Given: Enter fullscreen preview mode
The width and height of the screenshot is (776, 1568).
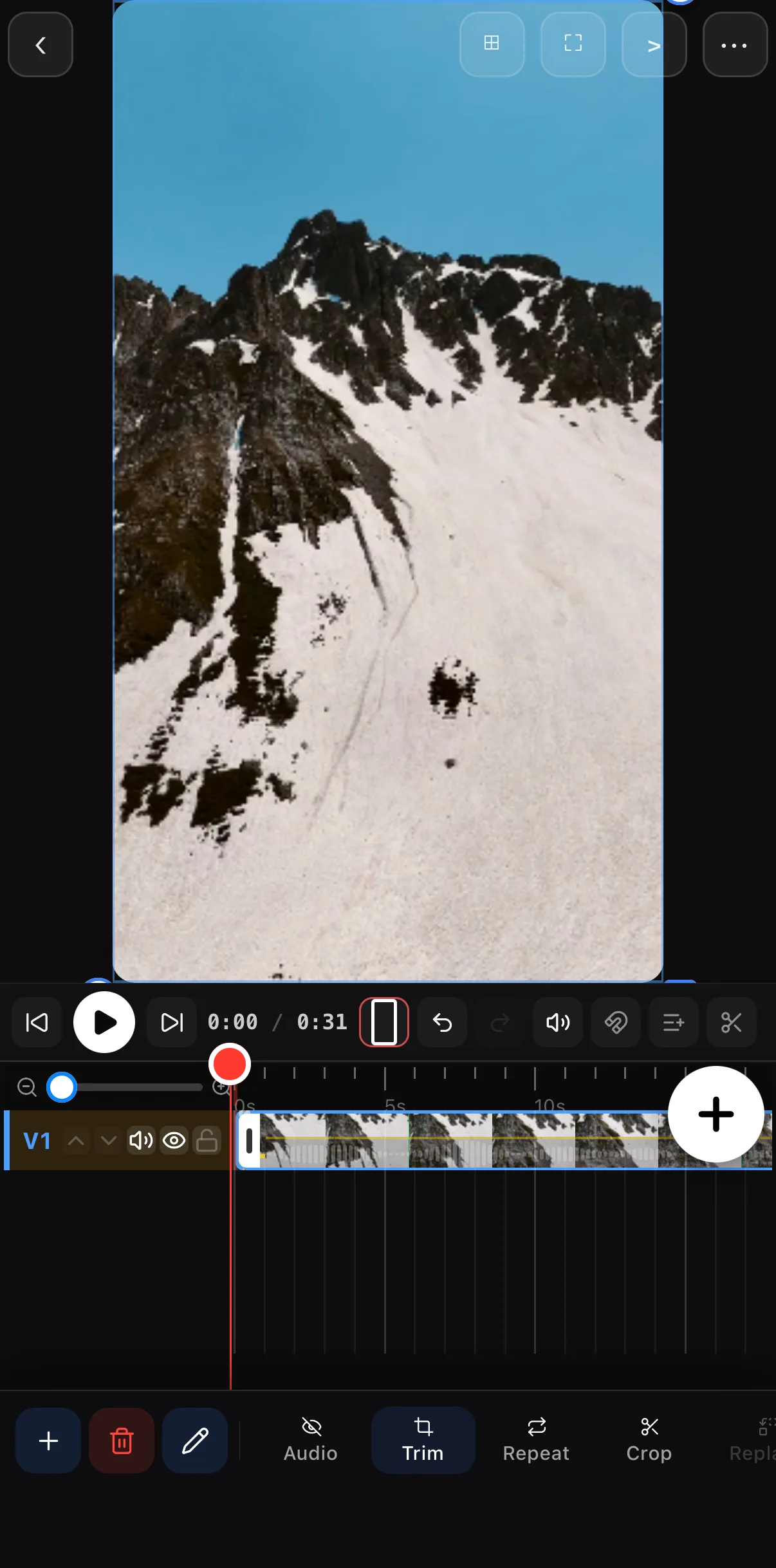Looking at the screenshot, I should pos(573,44).
